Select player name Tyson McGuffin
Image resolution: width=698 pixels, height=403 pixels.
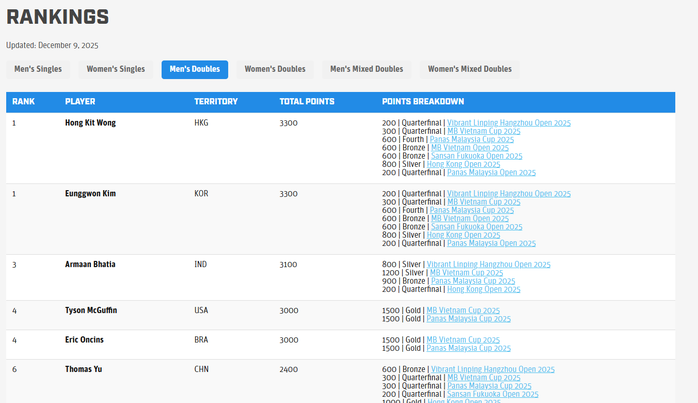(x=91, y=311)
